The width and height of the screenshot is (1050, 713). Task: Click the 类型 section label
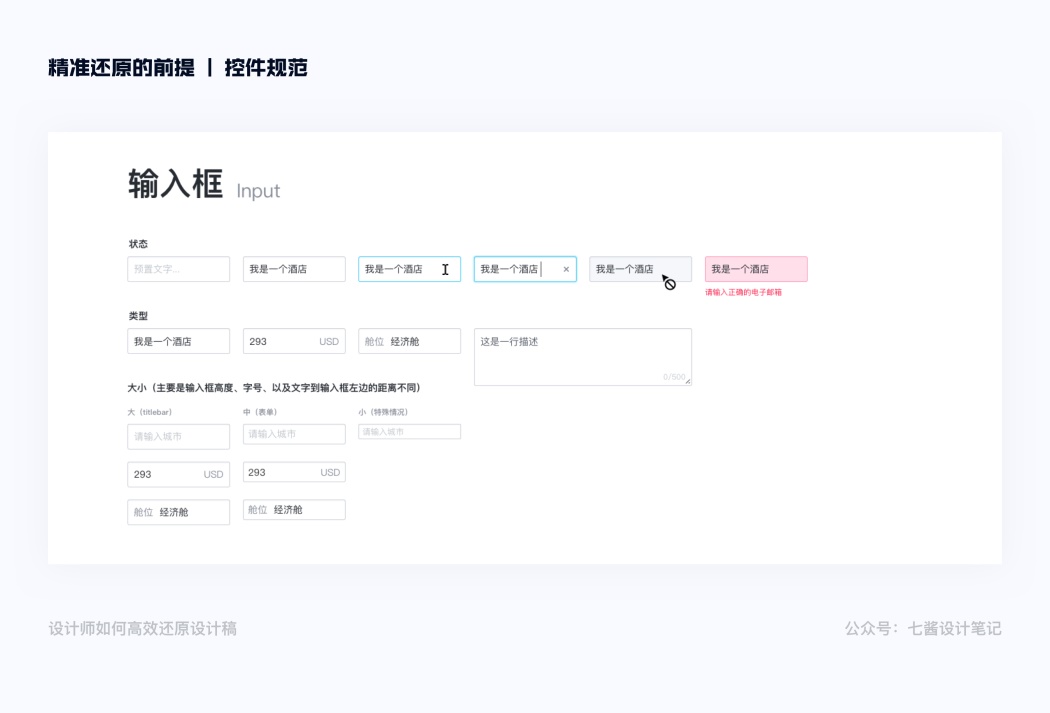click(138, 316)
